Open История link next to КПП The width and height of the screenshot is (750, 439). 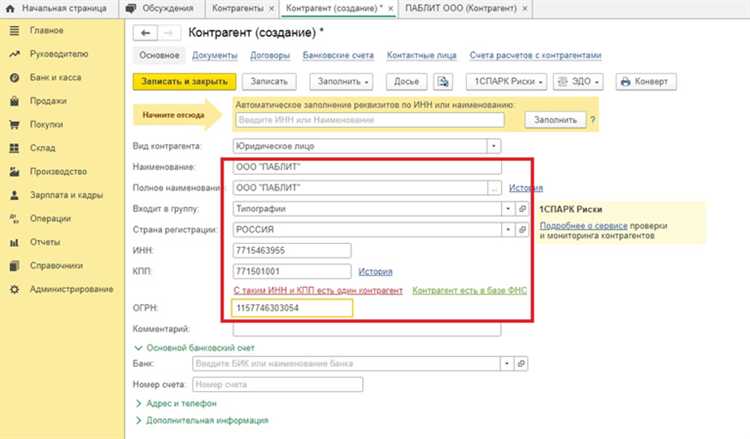pyautogui.click(x=375, y=272)
